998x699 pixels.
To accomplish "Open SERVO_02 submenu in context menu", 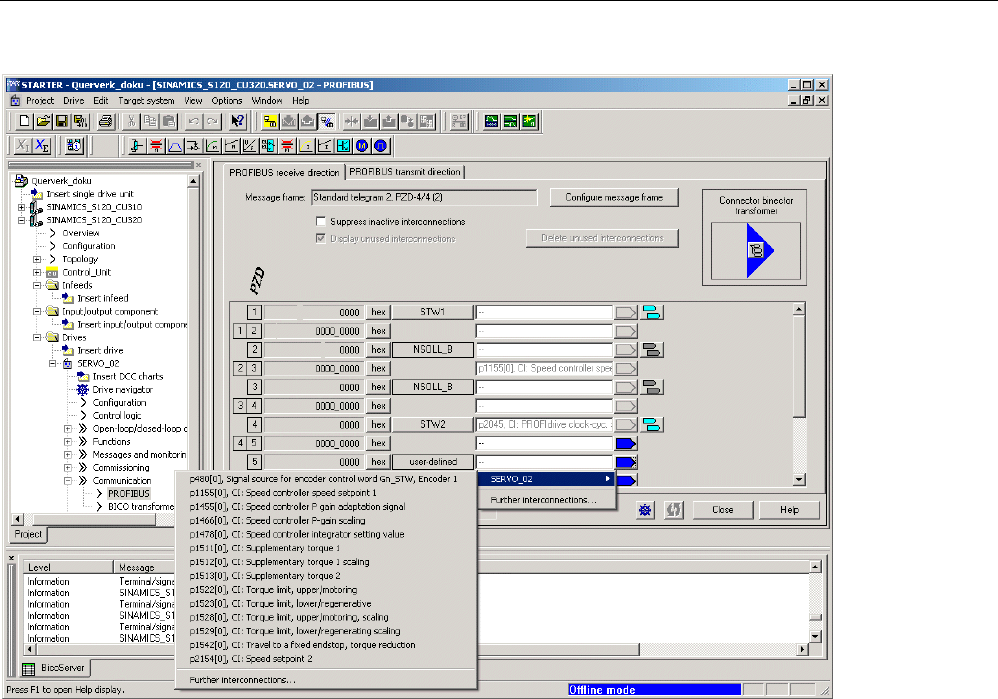I will [x=547, y=479].
